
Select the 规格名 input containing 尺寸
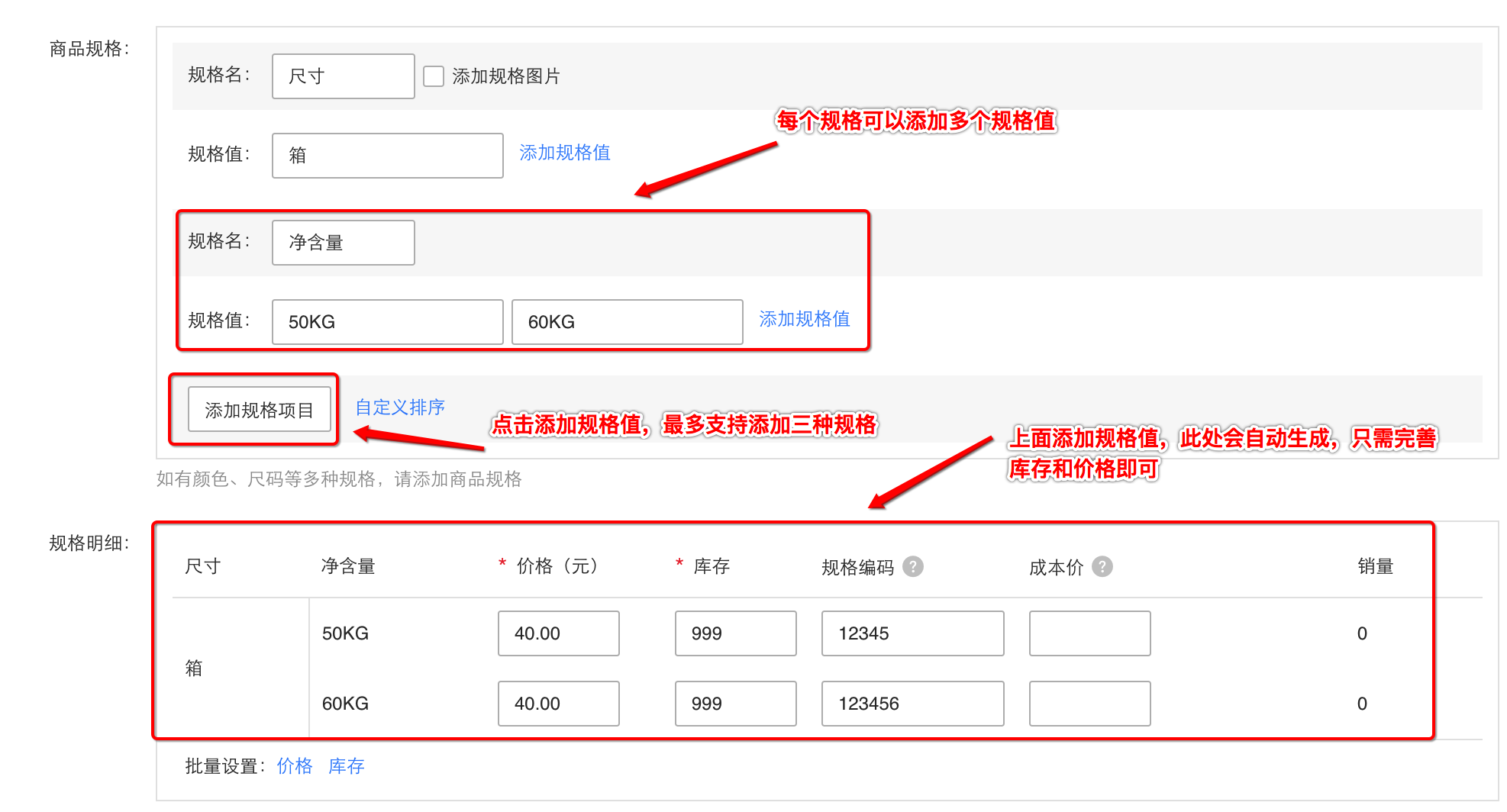[342, 76]
